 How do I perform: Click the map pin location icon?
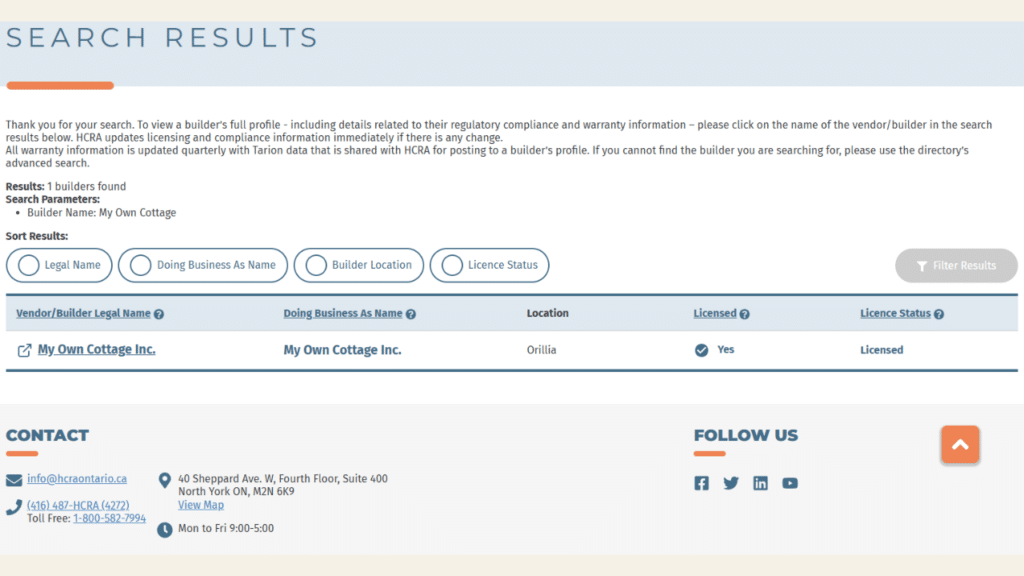click(165, 481)
